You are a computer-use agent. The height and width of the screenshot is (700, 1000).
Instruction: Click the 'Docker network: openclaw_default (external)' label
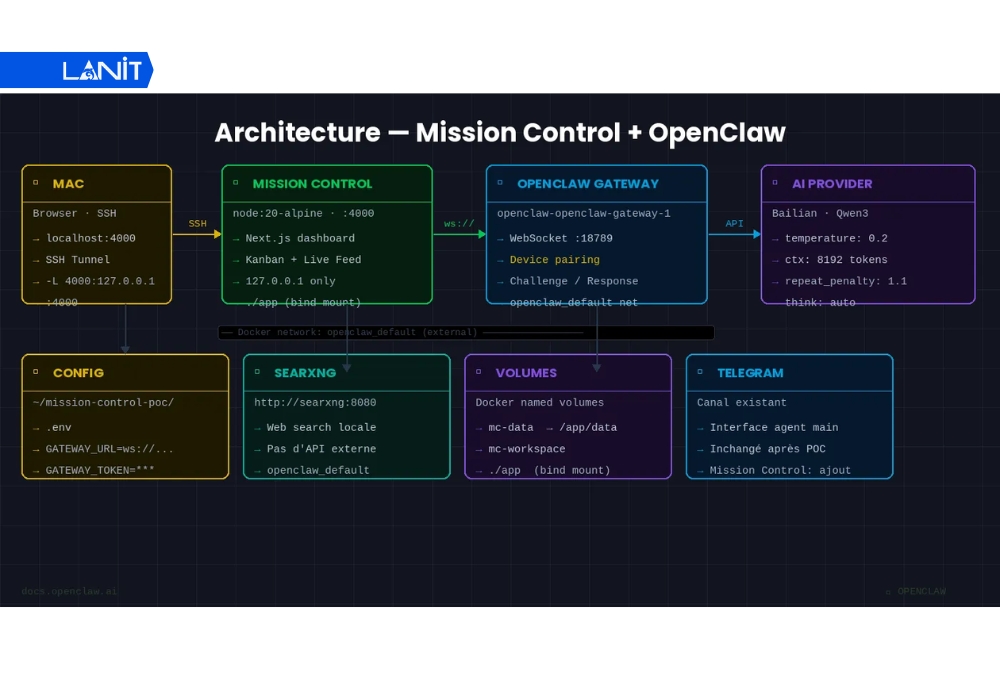click(x=357, y=332)
